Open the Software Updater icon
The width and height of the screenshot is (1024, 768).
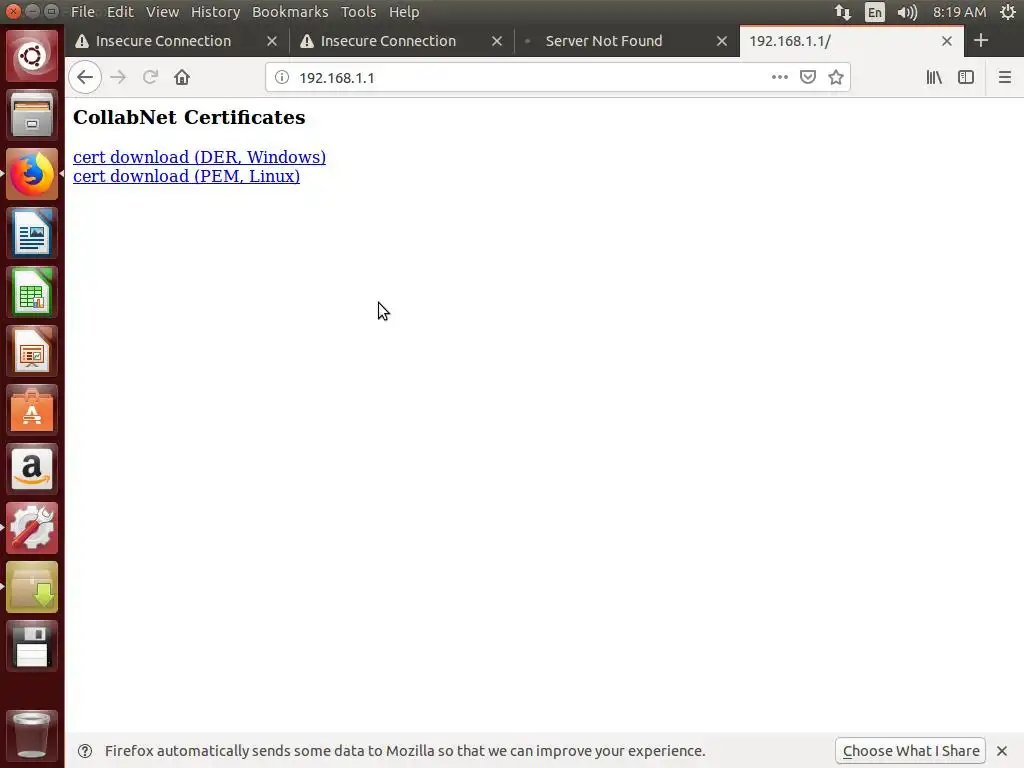[x=31, y=587]
